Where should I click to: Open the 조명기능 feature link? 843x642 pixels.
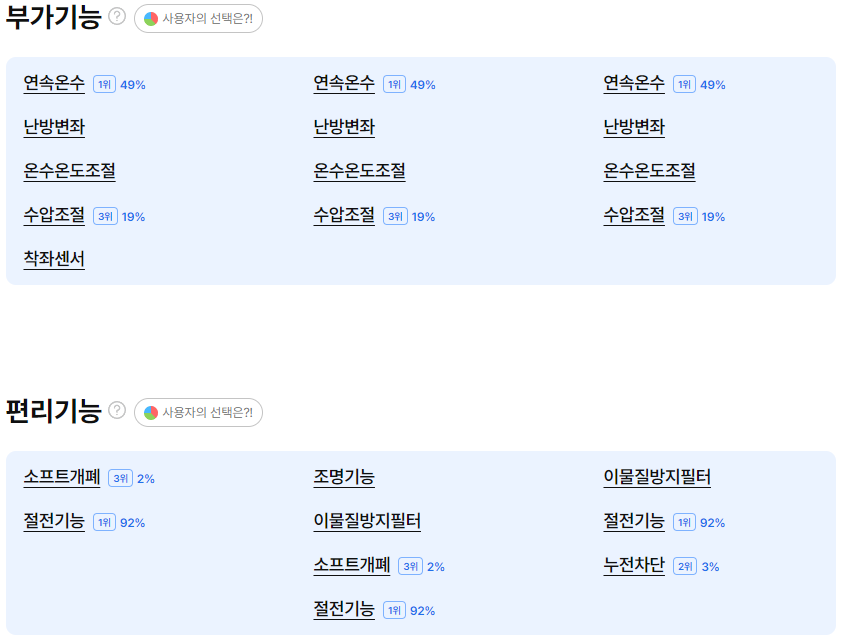pos(344,477)
